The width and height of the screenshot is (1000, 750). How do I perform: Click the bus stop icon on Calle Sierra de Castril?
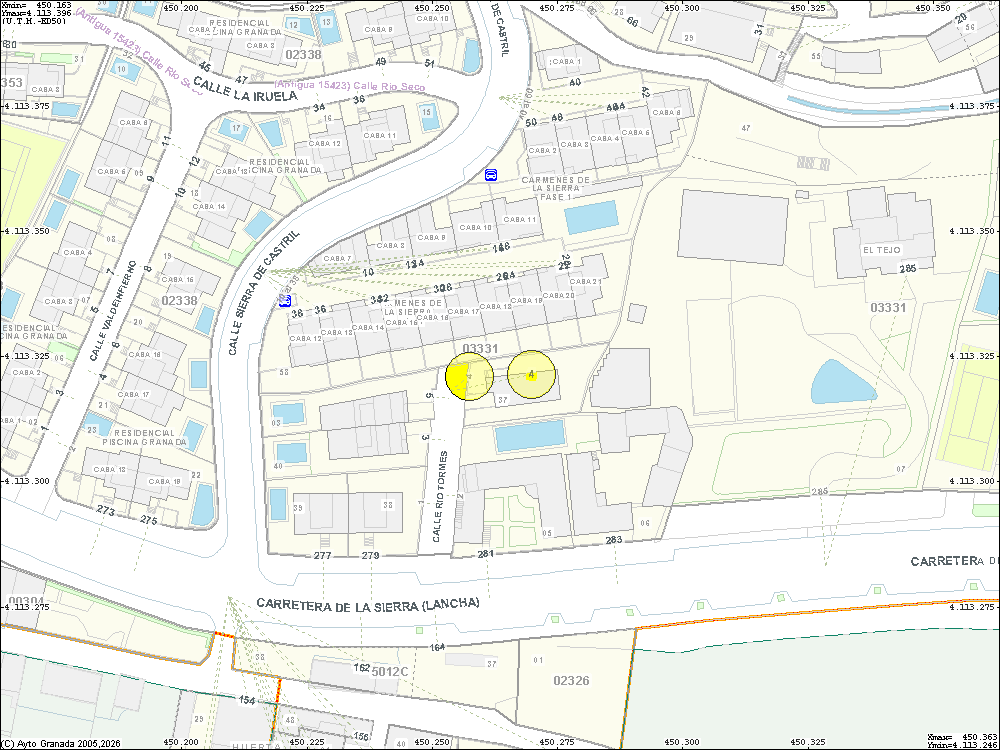pyautogui.click(x=285, y=299)
